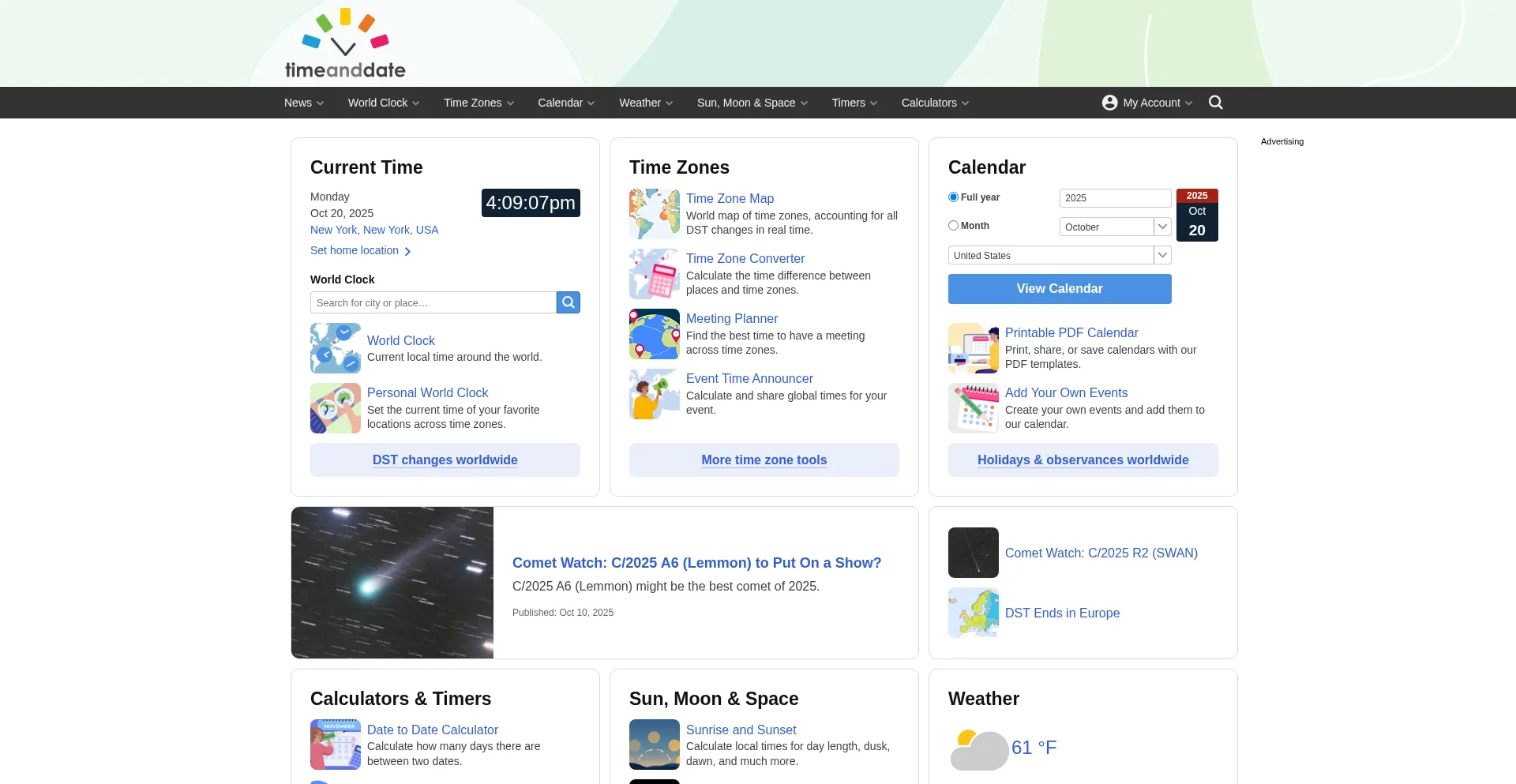Follow the DST changes worldwide link
Screen dimensions: 1516x784
[x=445, y=460]
